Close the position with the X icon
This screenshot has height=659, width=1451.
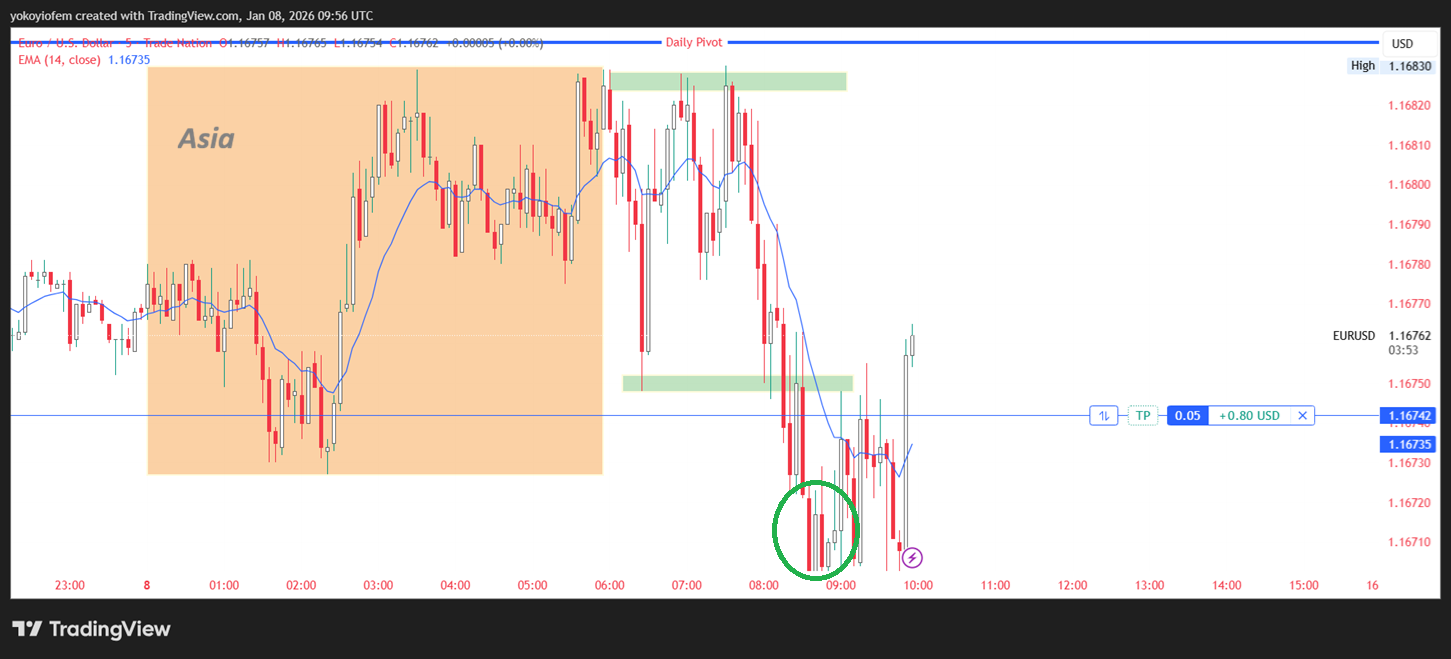tap(1302, 415)
